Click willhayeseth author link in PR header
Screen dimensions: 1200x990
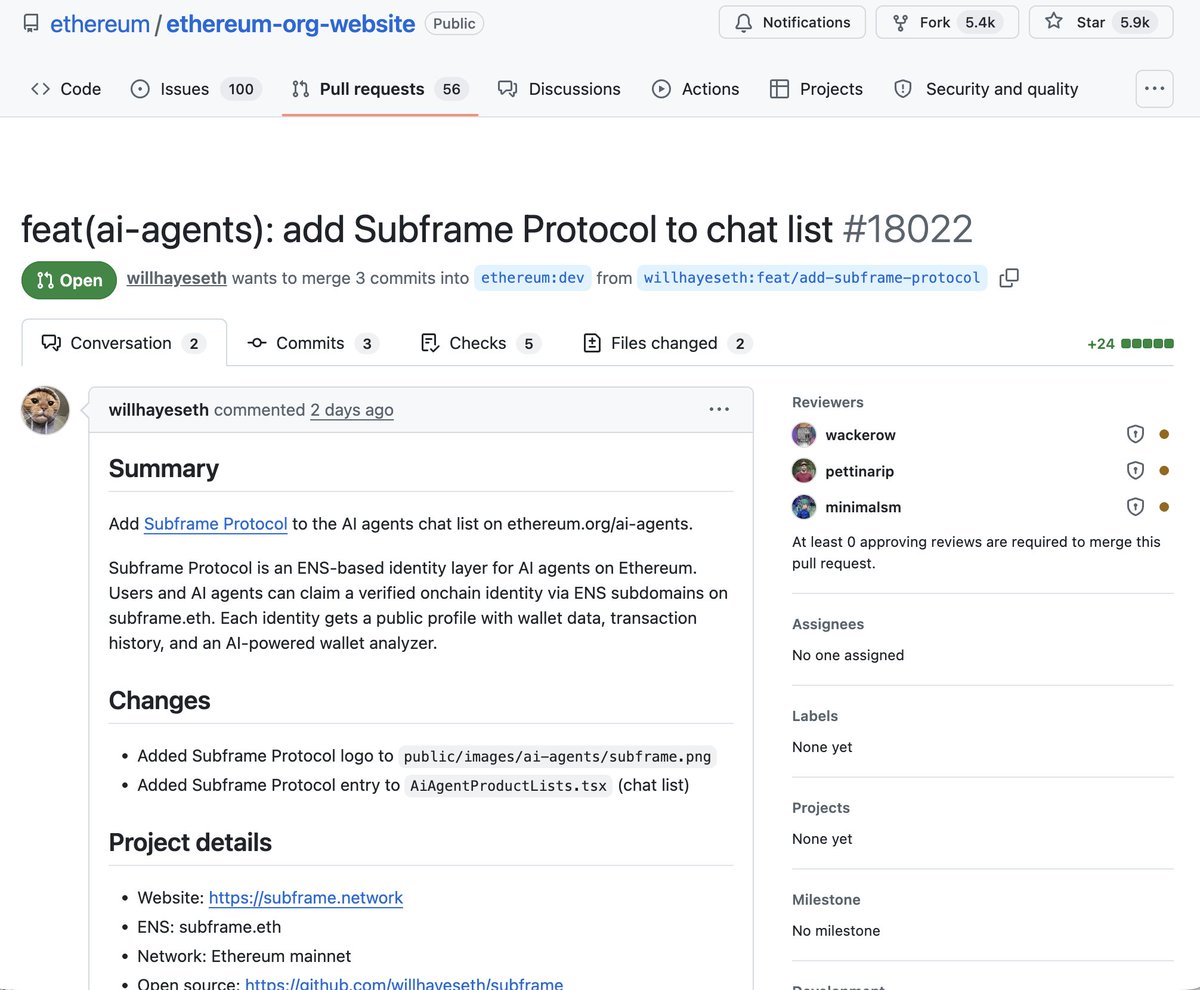click(x=177, y=278)
